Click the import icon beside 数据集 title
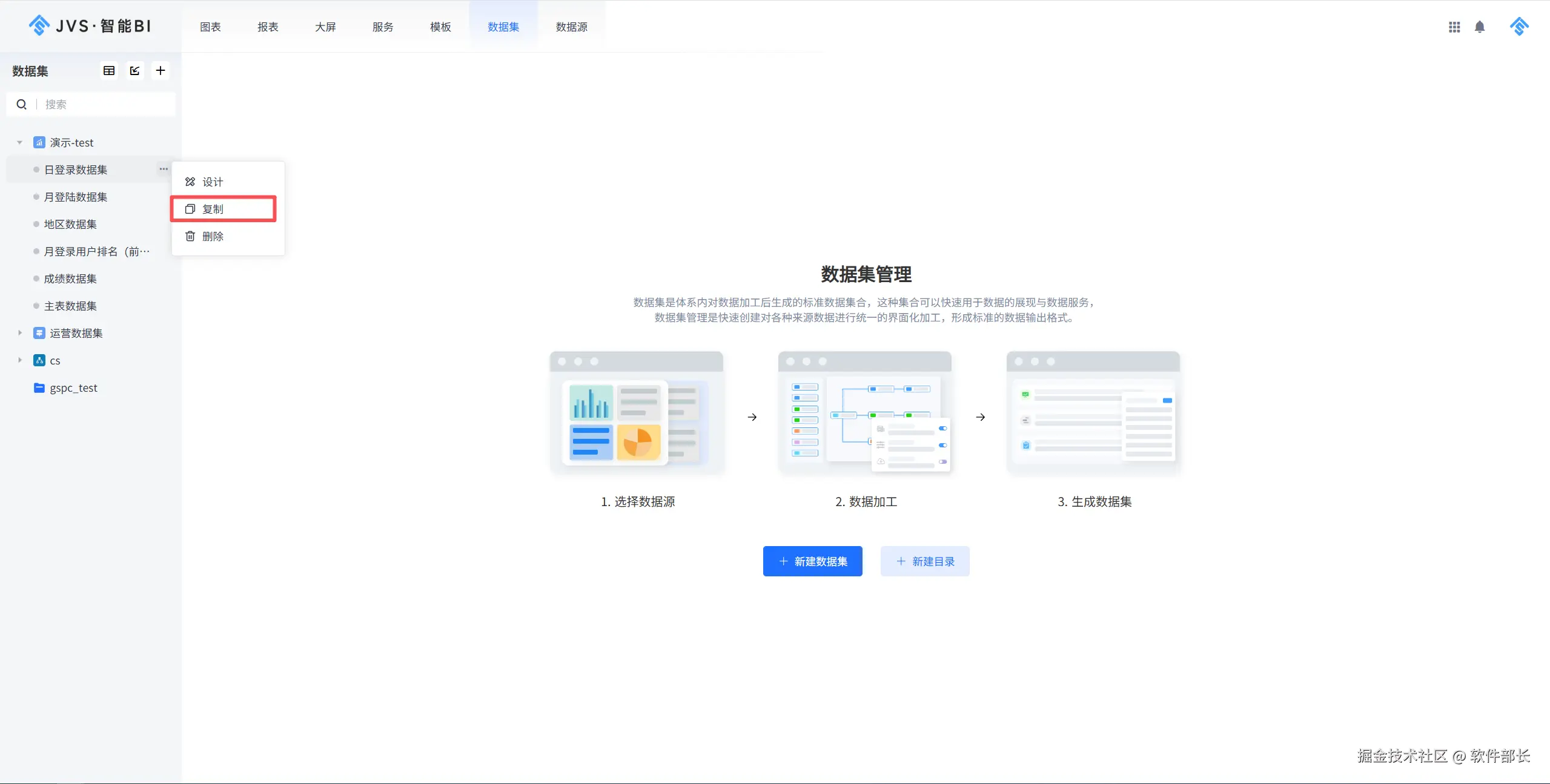The height and width of the screenshot is (784, 1550). [134, 71]
